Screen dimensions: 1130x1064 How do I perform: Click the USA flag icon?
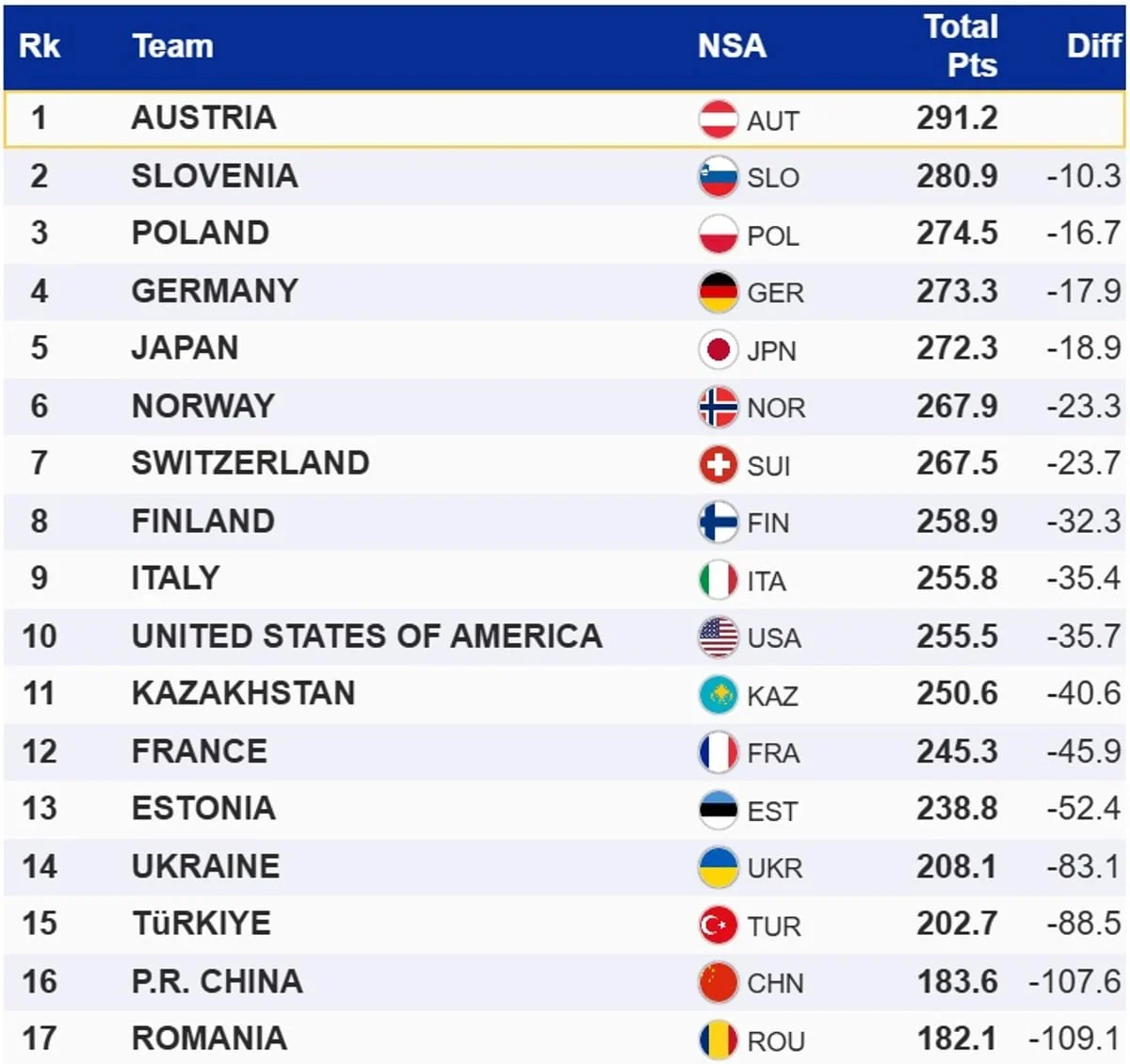click(x=718, y=637)
